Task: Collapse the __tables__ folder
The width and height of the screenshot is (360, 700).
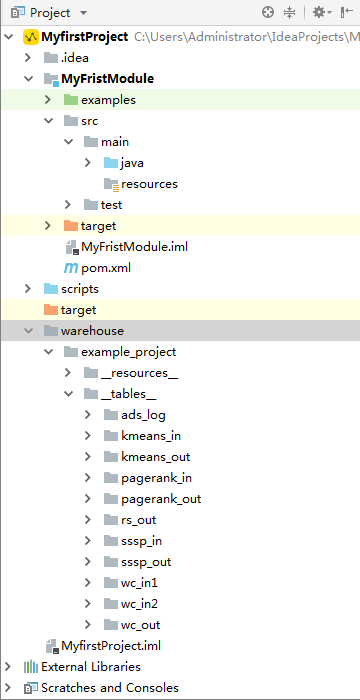Action: click(x=68, y=394)
